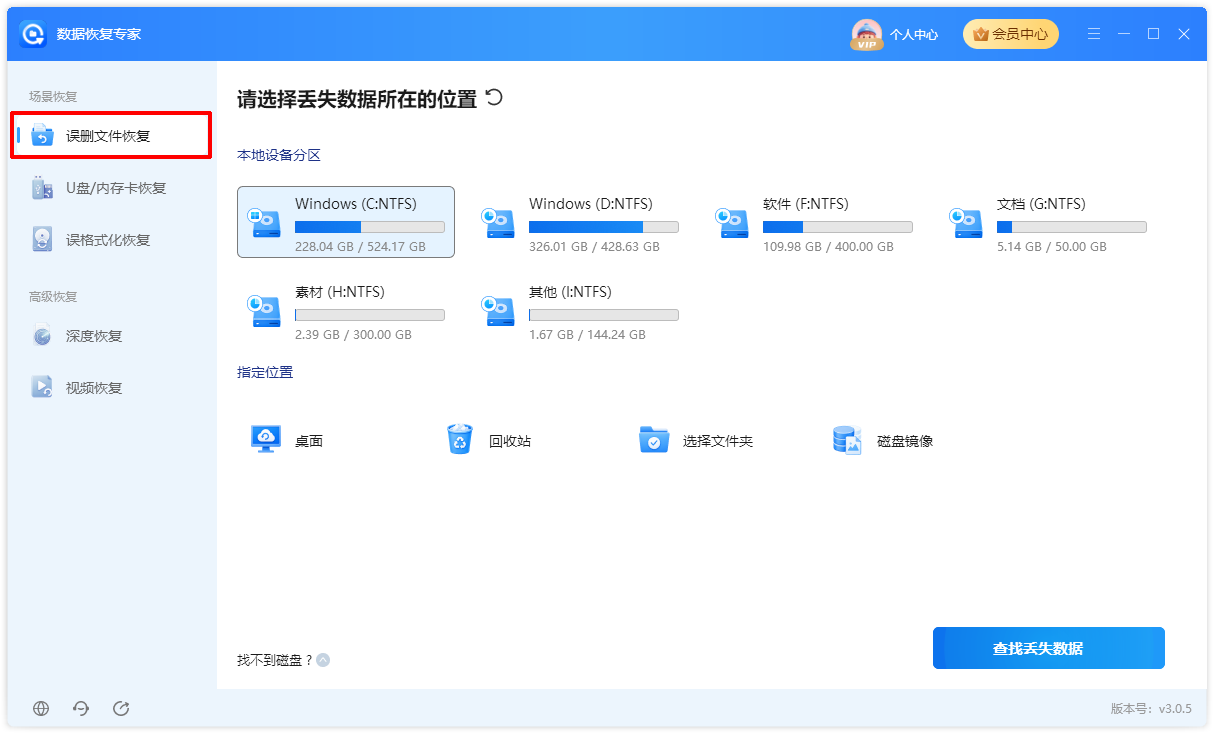Select the 文档 (G:NTFS) drive icon
Screen dimensions: 1214x734
[x=967, y=223]
